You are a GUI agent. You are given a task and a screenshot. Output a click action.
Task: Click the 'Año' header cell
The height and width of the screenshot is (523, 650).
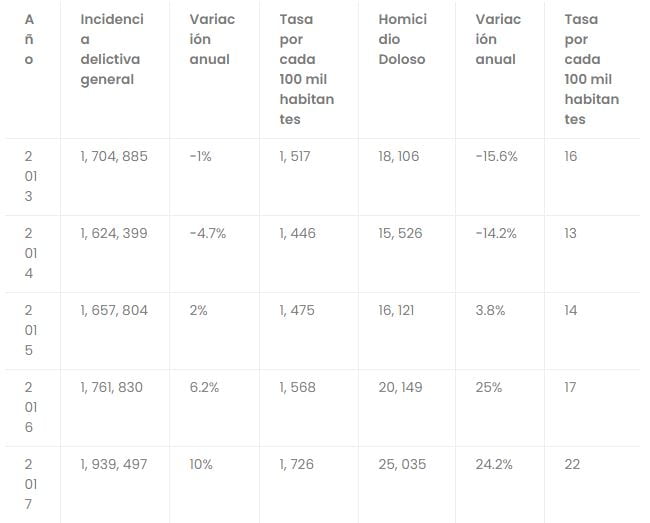tap(28, 40)
